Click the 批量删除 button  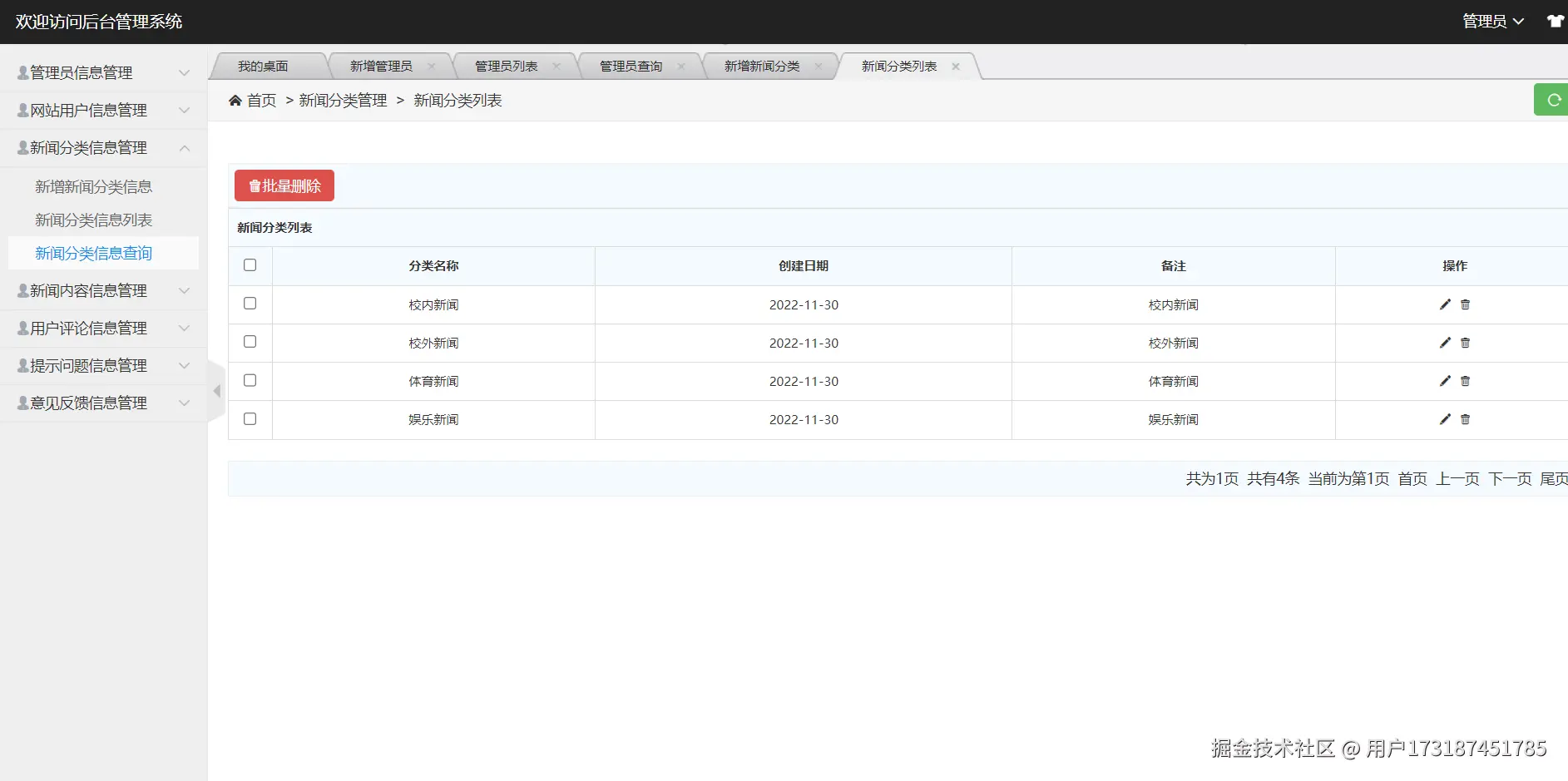coord(284,185)
